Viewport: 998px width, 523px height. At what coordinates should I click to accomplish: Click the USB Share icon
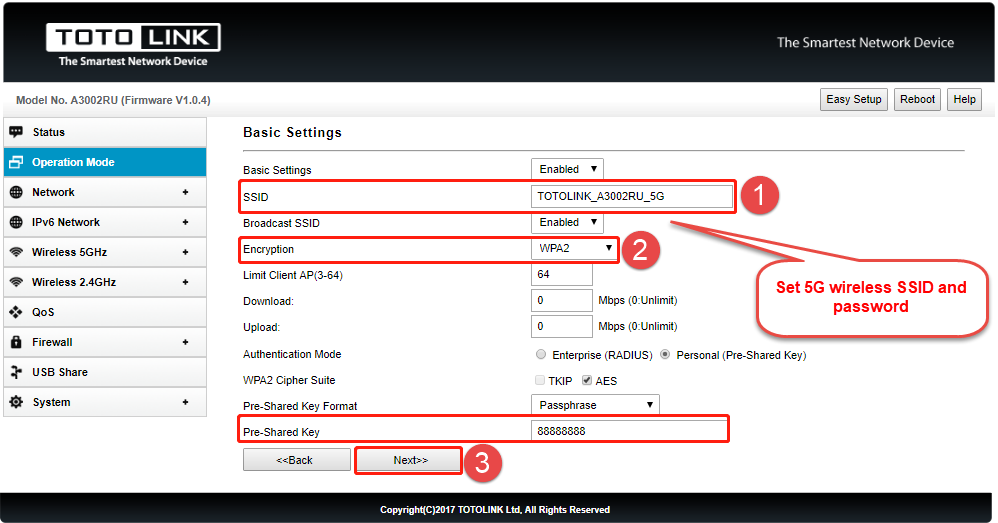click(x=17, y=372)
